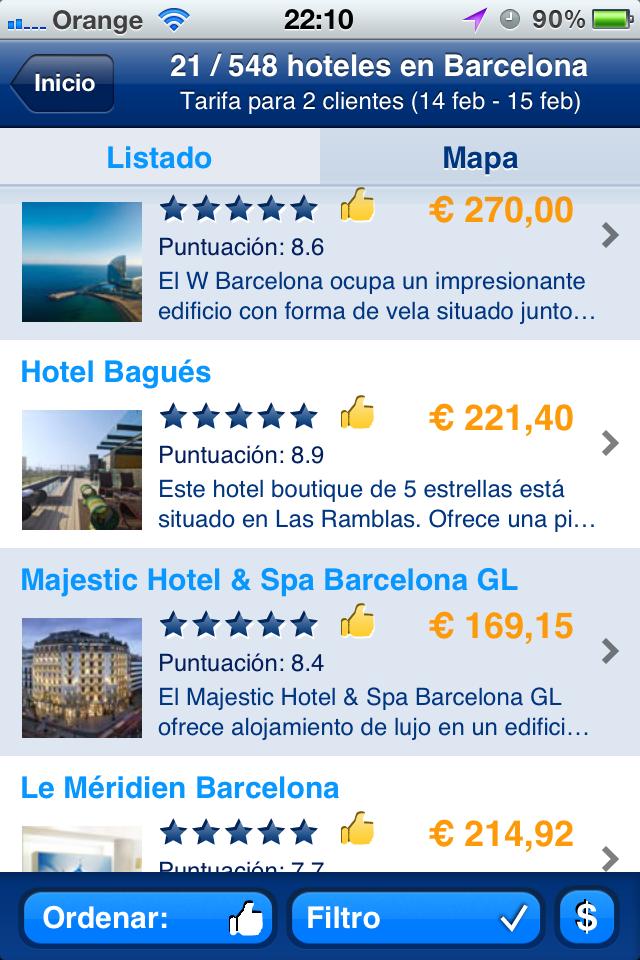Tap the battery icon in status bar
The height and width of the screenshot is (960, 640).
pos(612,19)
